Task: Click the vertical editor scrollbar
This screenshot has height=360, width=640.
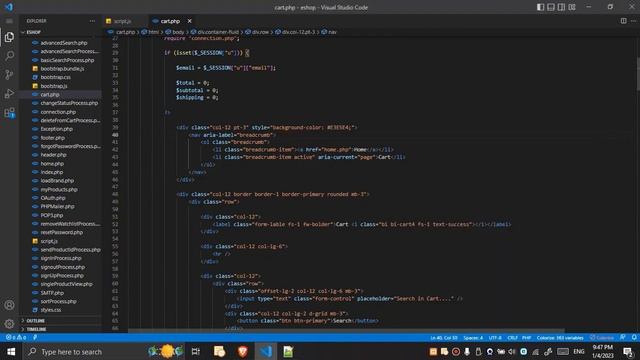Action: 637,73
